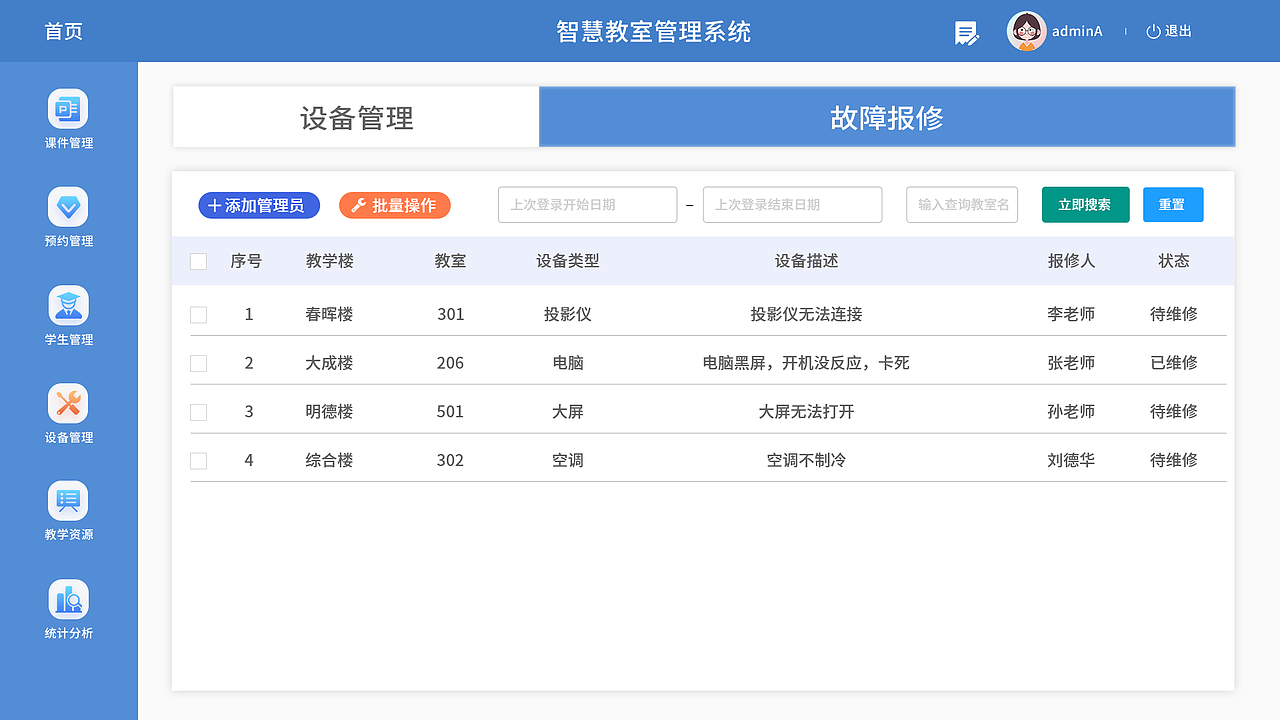Viewport: 1280px width, 720px height.
Task: Click the 大屏 device type cell
Action: coord(568,411)
